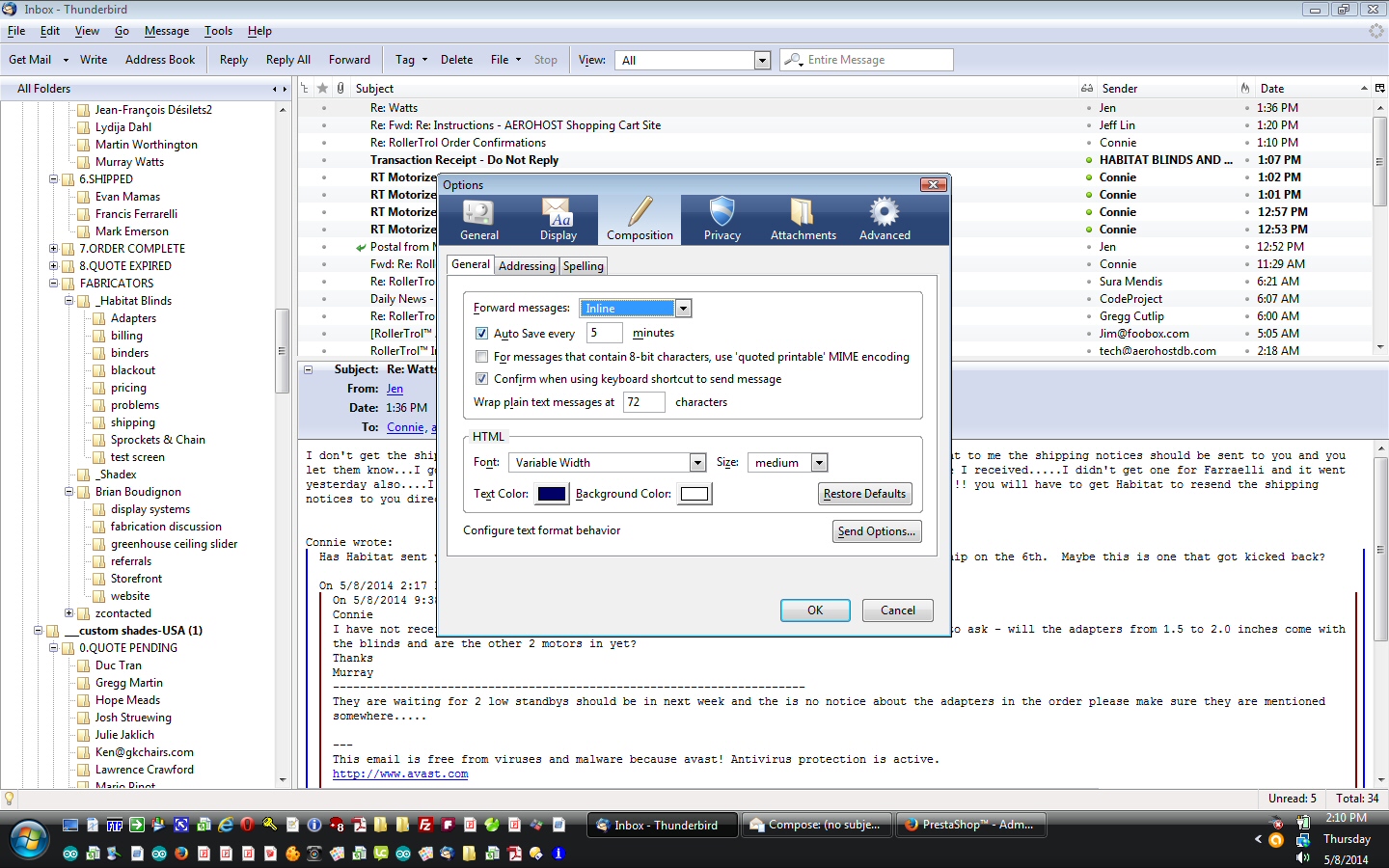Open the Forward messages Inline dropdown
Viewport: 1389px width, 868px height.
(683, 309)
